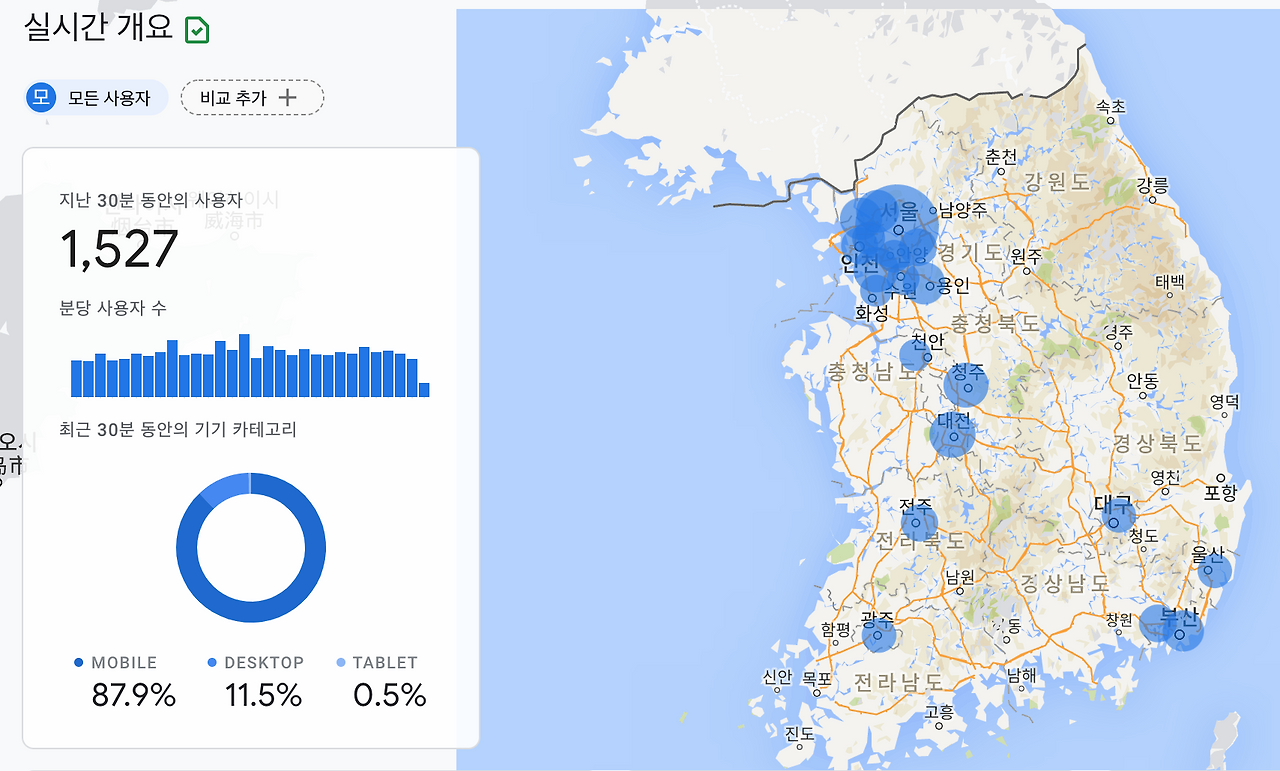Click the blue 모 avatar circle

(x=41, y=98)
